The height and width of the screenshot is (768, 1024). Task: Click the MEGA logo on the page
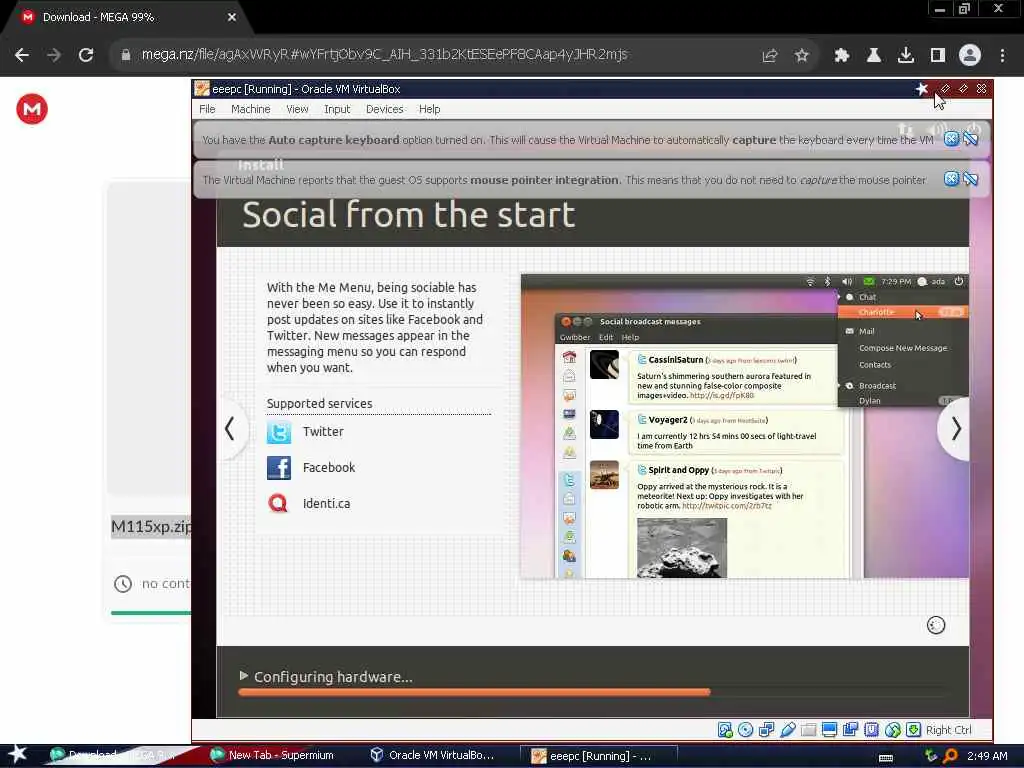click(31, 109)
